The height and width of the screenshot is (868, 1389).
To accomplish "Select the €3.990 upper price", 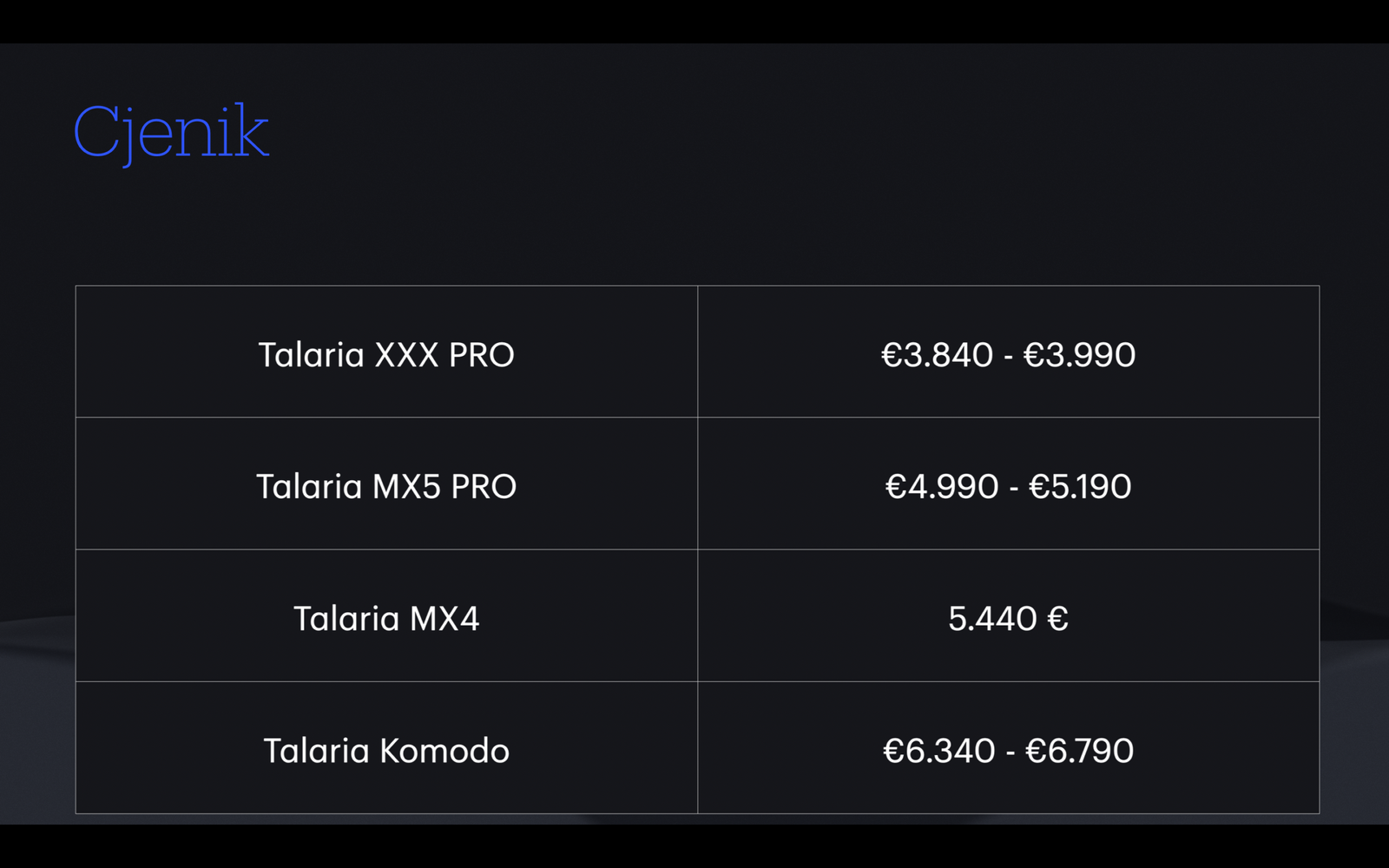I will pos(1079,355).
